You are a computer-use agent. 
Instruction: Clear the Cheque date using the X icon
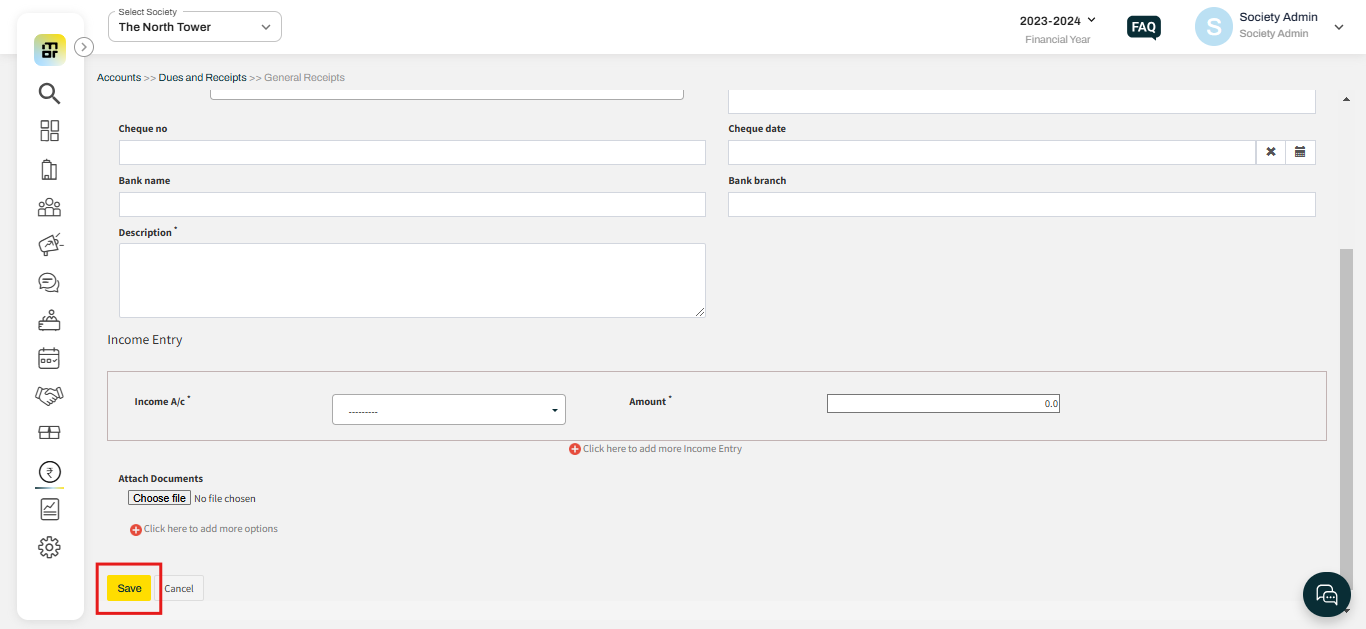(1270, 151)
